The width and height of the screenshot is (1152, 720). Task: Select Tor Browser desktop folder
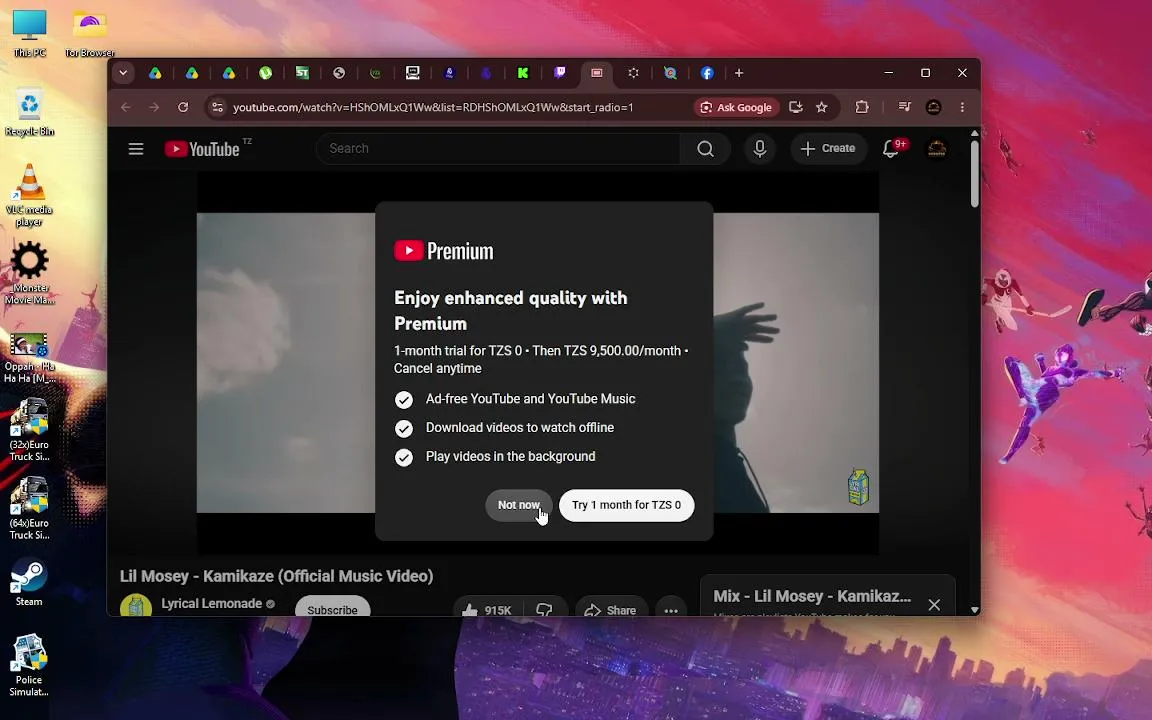(x=90, y=33)
